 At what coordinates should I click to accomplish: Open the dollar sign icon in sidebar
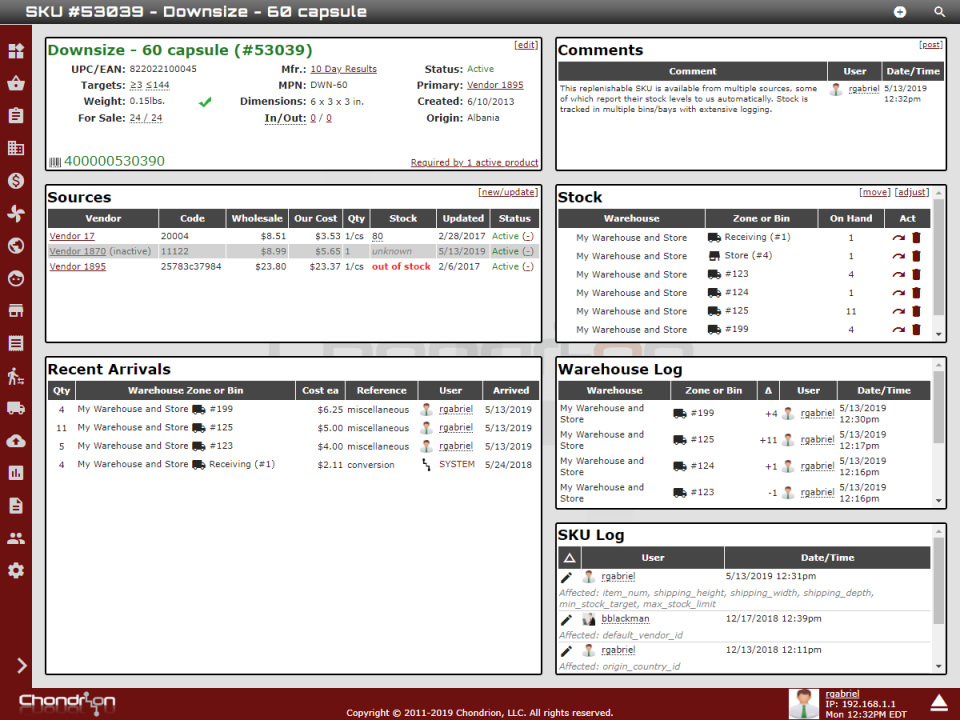coord(16,181)
